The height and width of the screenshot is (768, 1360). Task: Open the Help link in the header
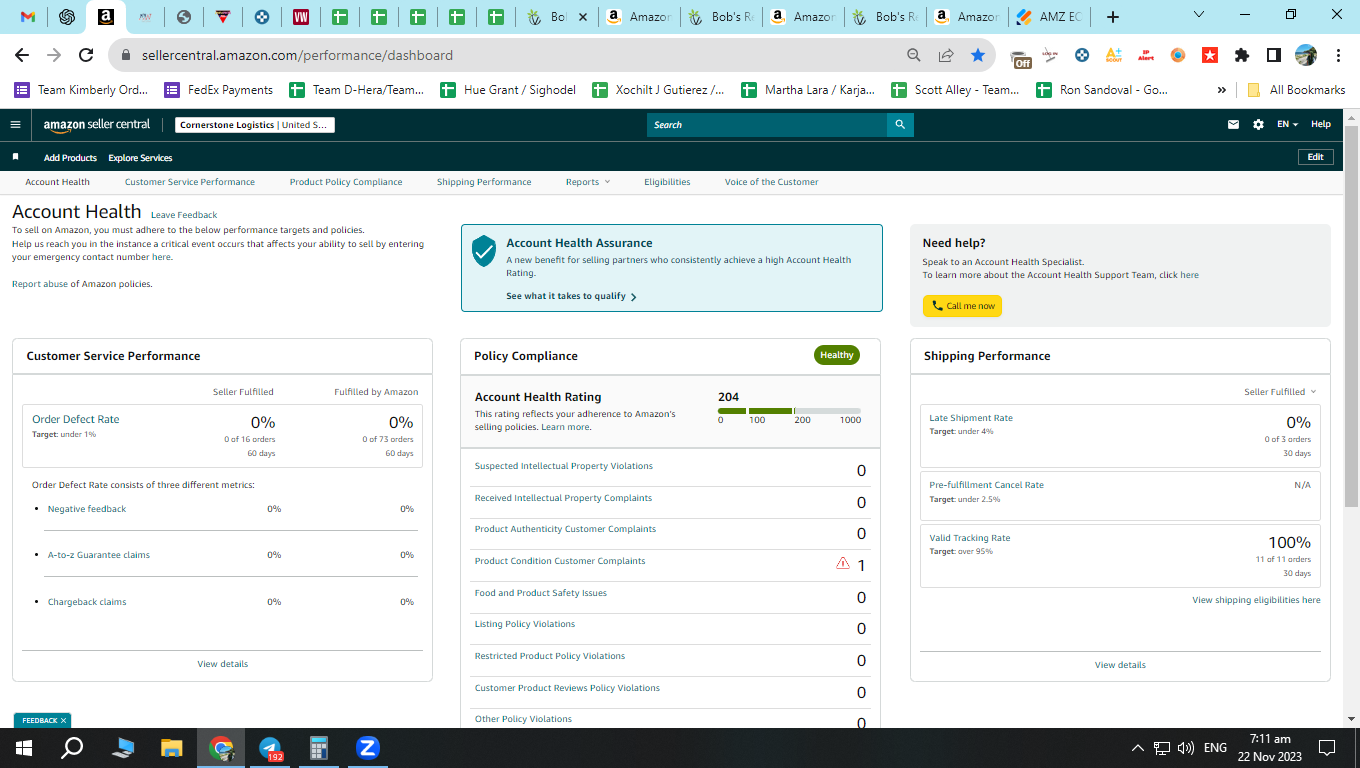coord(1321,125)
